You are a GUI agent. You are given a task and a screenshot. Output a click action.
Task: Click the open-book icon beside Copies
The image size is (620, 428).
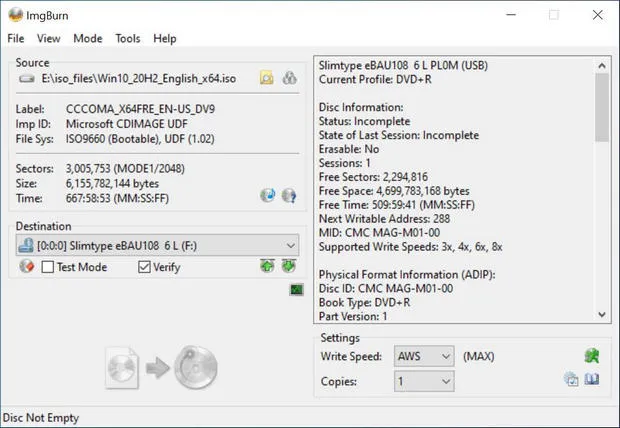tap(592, 379)
